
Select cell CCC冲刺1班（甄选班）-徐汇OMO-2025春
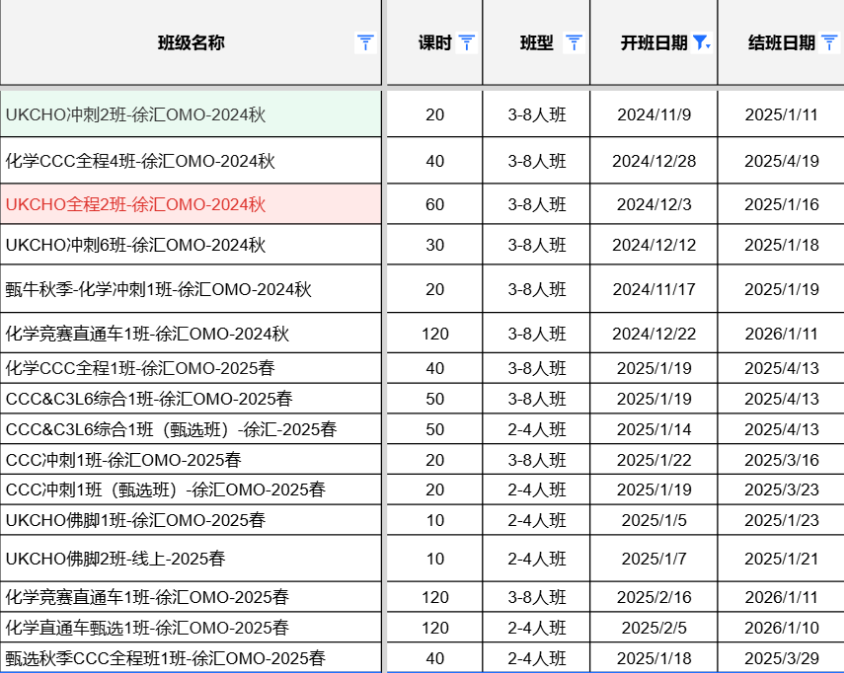click(191, 489)
